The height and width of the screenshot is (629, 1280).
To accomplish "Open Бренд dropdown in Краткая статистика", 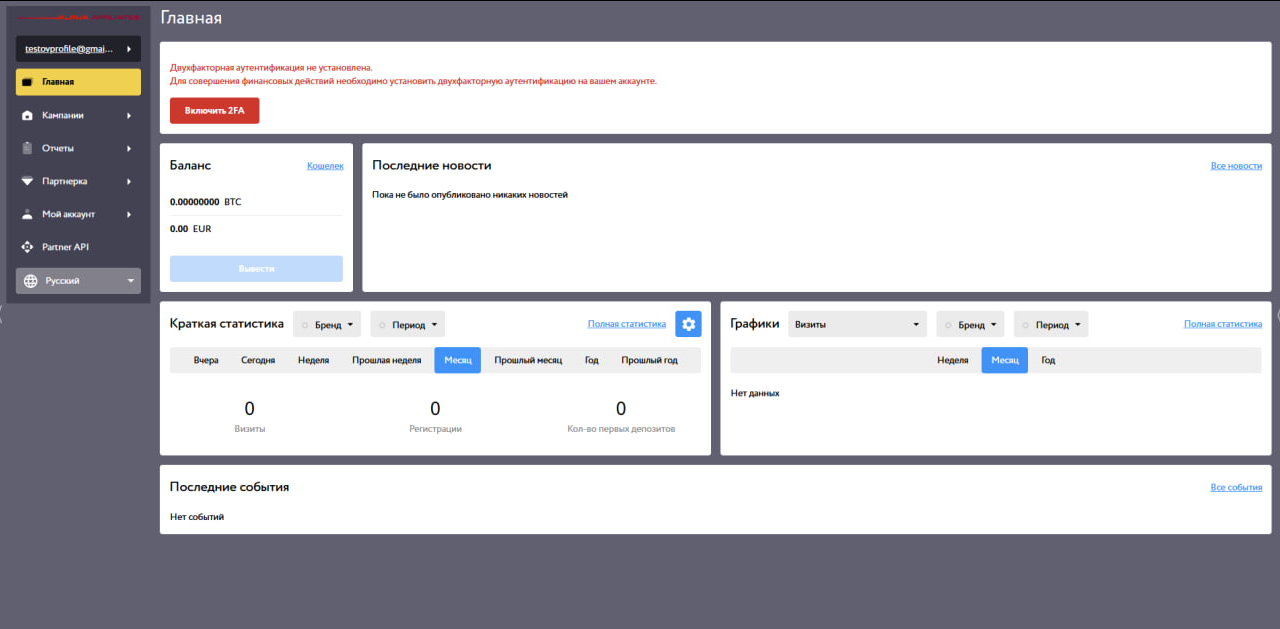I will click(x=327, y=325).
